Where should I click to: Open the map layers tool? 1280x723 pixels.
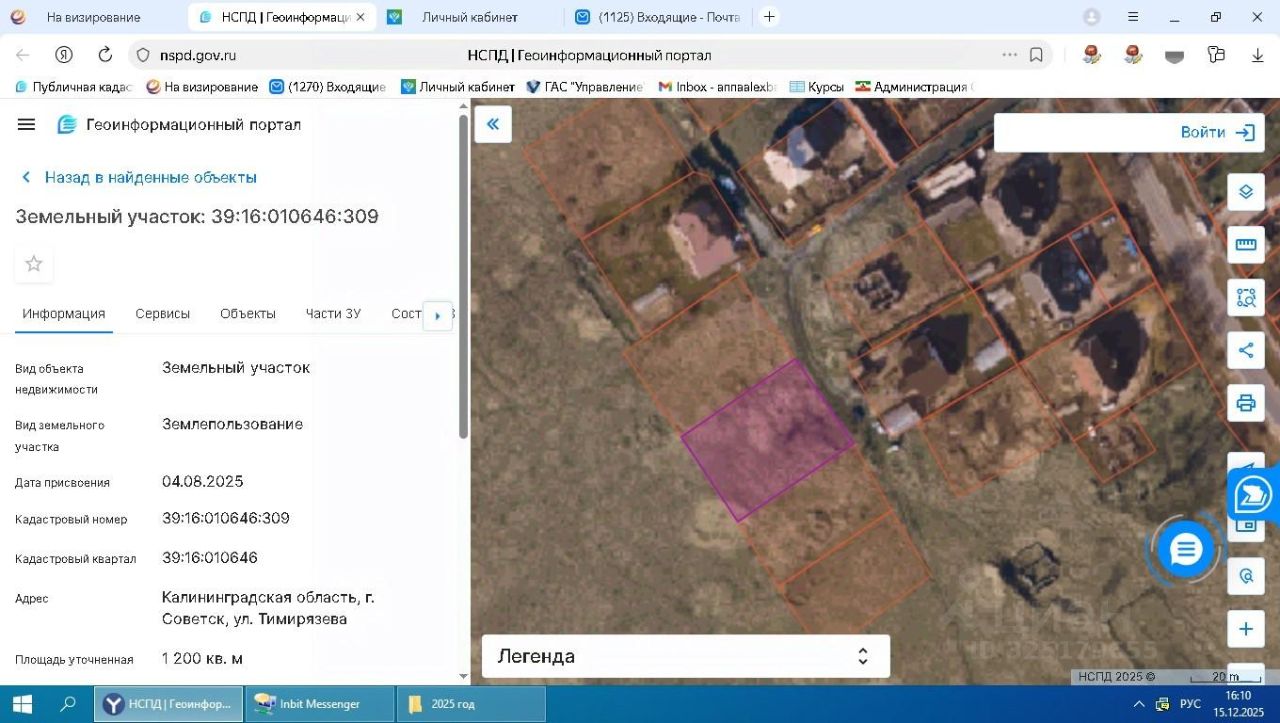point(1246,192)
